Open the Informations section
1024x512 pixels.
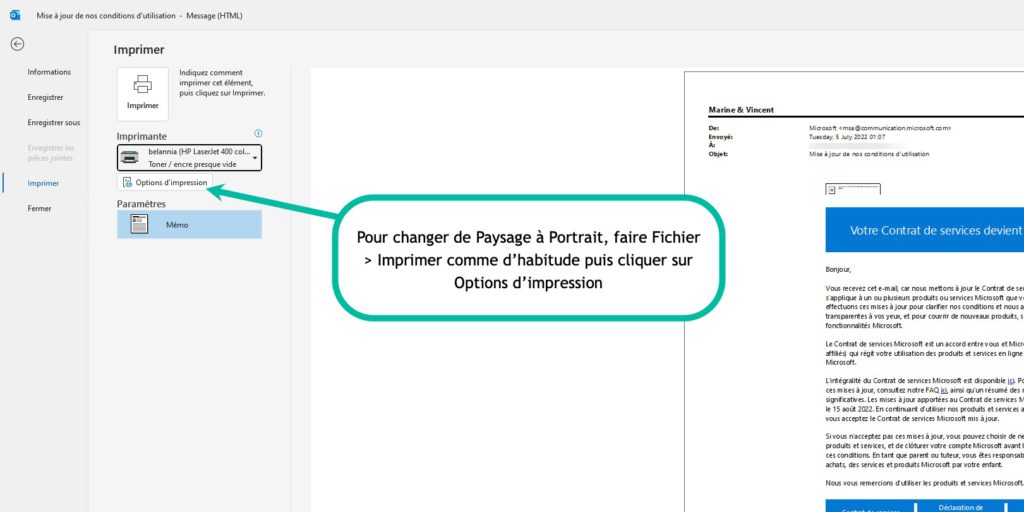click(49, 72)
